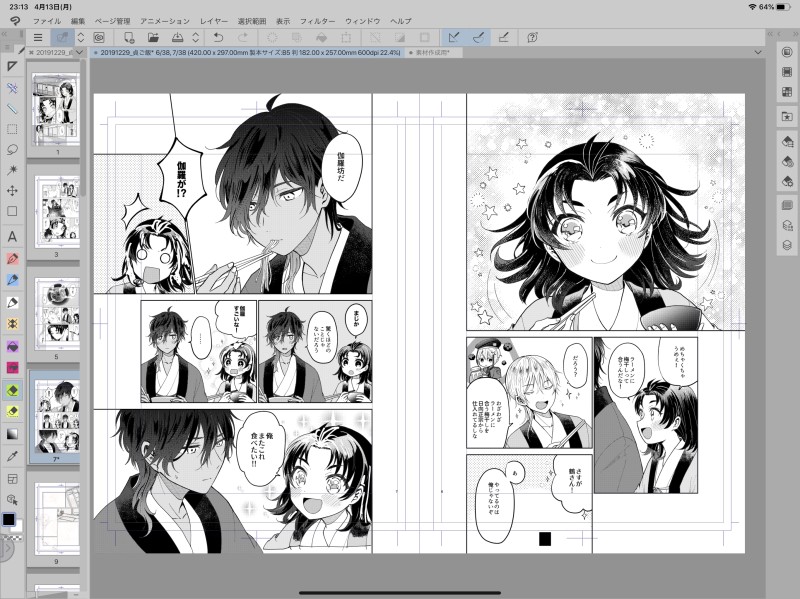Click the Clear selection dotted-circle icon
800x599 pixels.
272,37
